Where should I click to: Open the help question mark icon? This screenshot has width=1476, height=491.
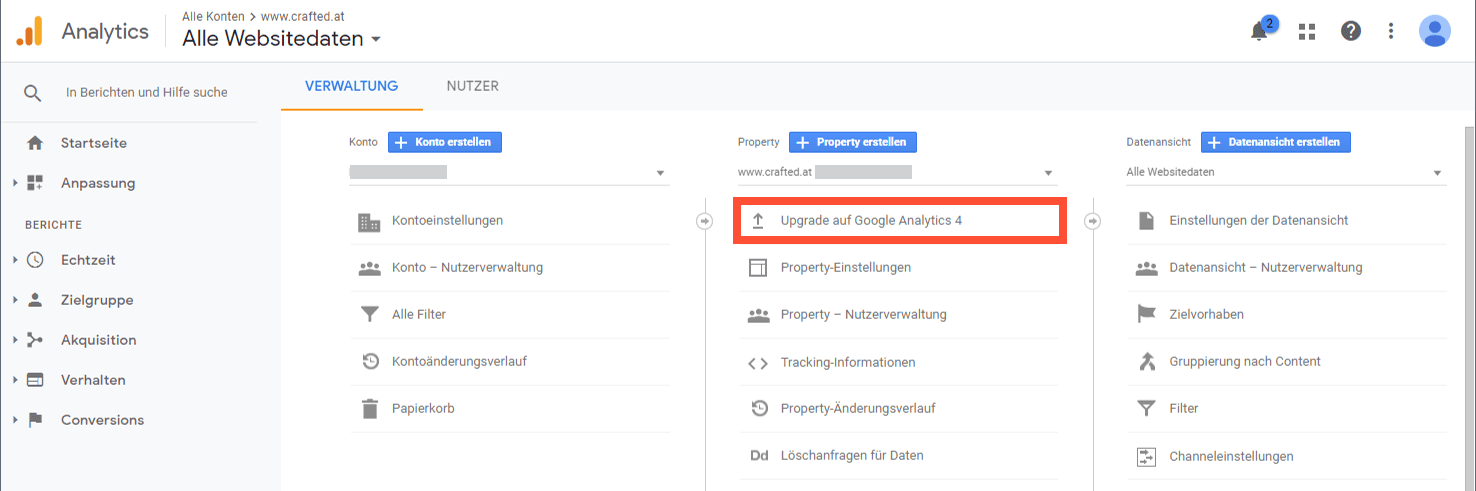point(1351,31)
